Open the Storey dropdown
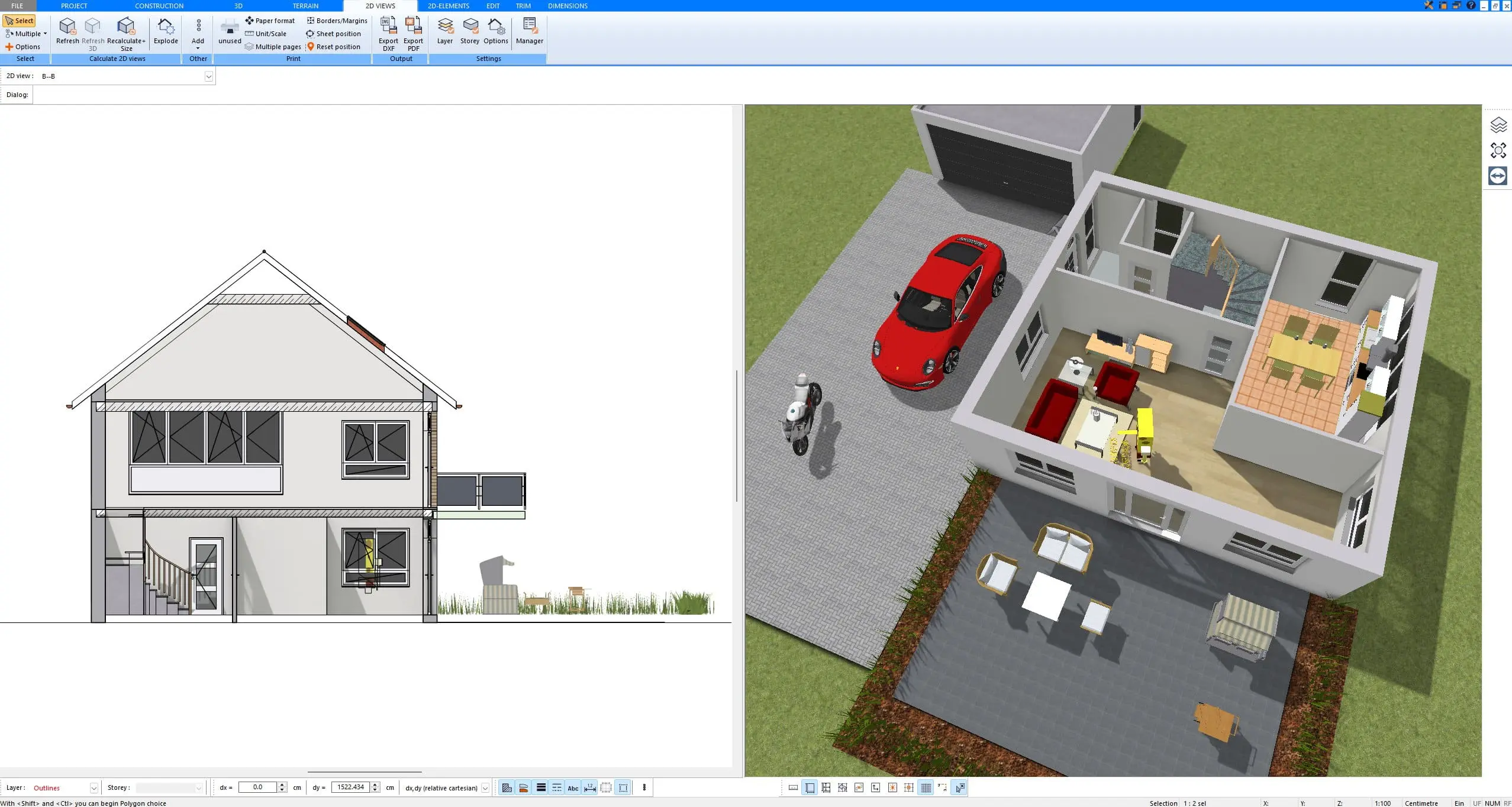This screenshot has width=1512, height=807. pyautogui.click(x=199, y=787)
